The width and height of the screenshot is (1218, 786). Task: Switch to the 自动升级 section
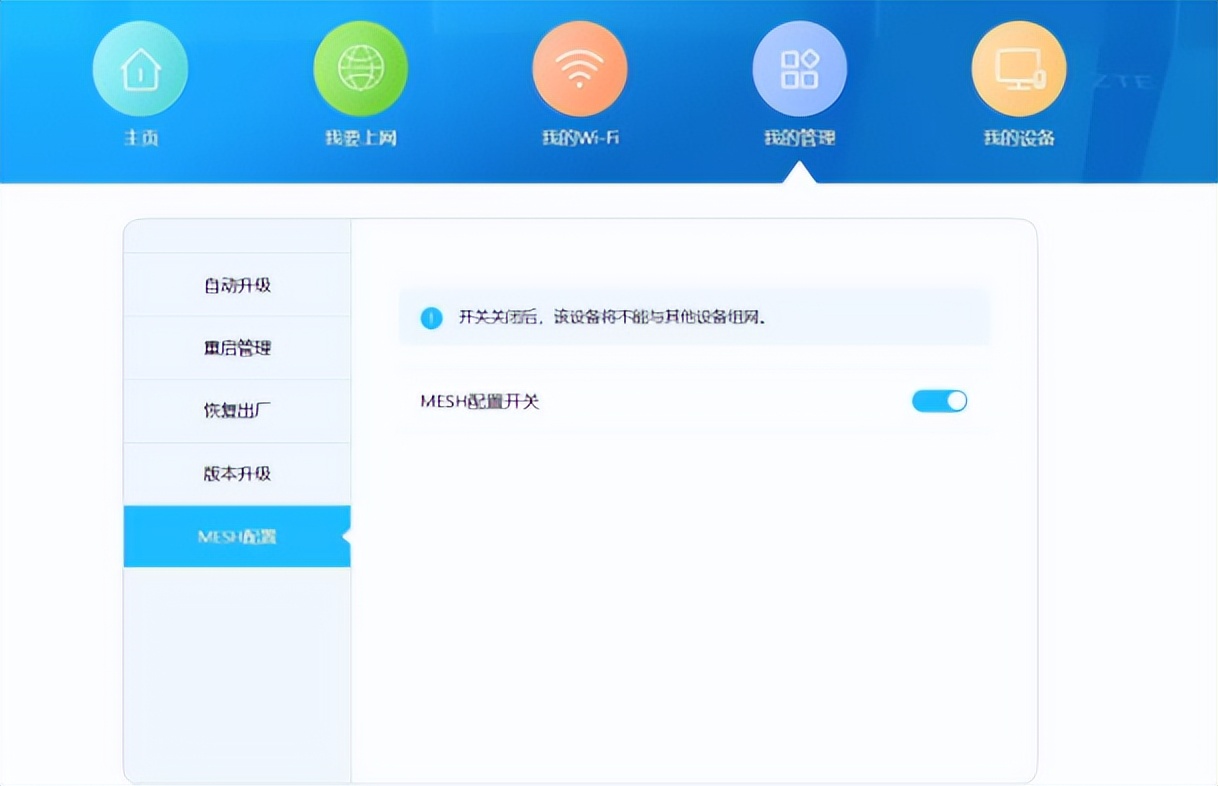(x=236, y=284)
